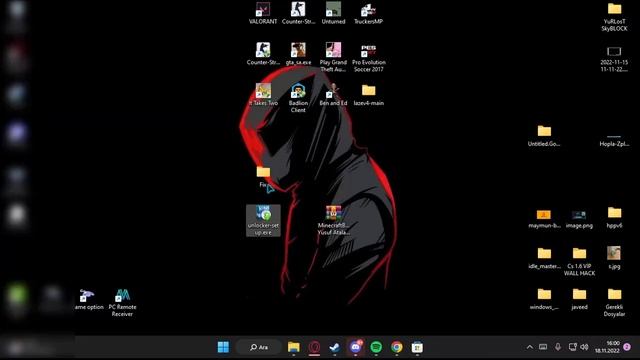This screenshot has width=640, height=360.
Task: Select the 'ame option' shortcut
Action: 88,299
